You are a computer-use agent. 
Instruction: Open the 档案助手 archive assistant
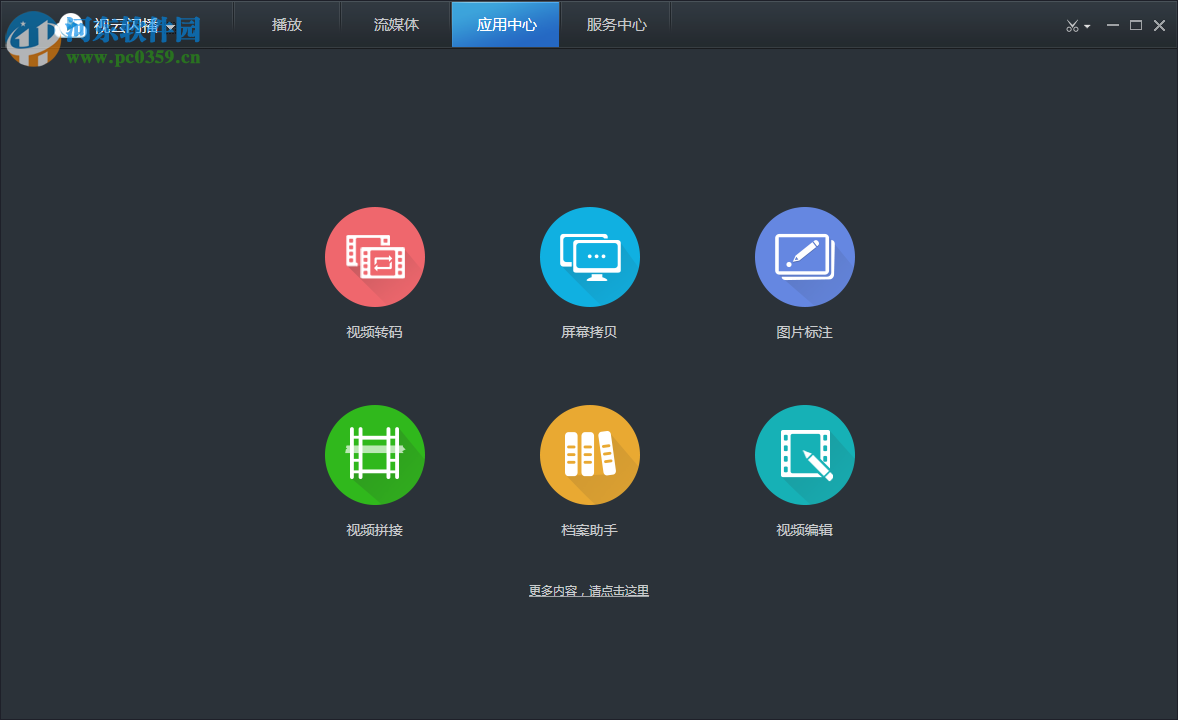(590, 454)
